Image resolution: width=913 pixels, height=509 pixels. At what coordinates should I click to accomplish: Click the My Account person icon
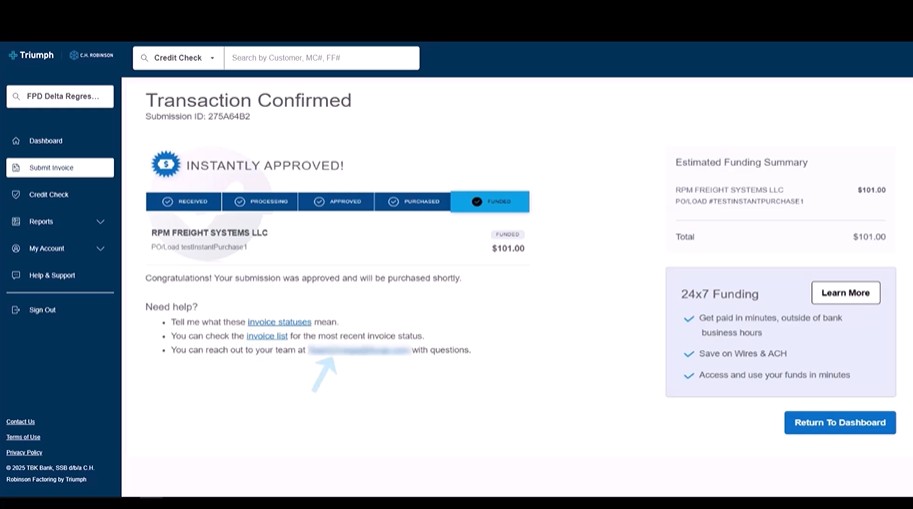(16, 248)
